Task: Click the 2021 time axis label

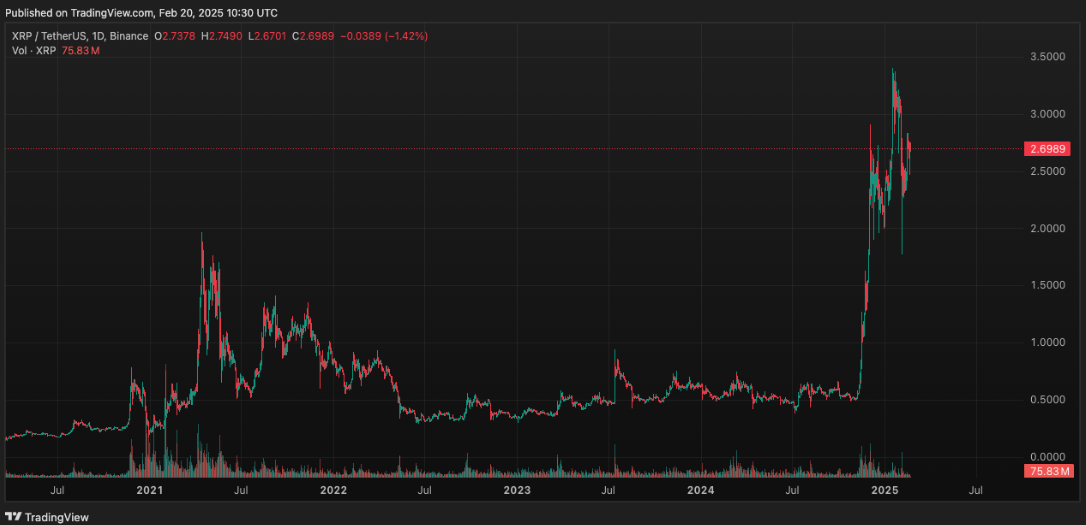Action: point(149,490)
